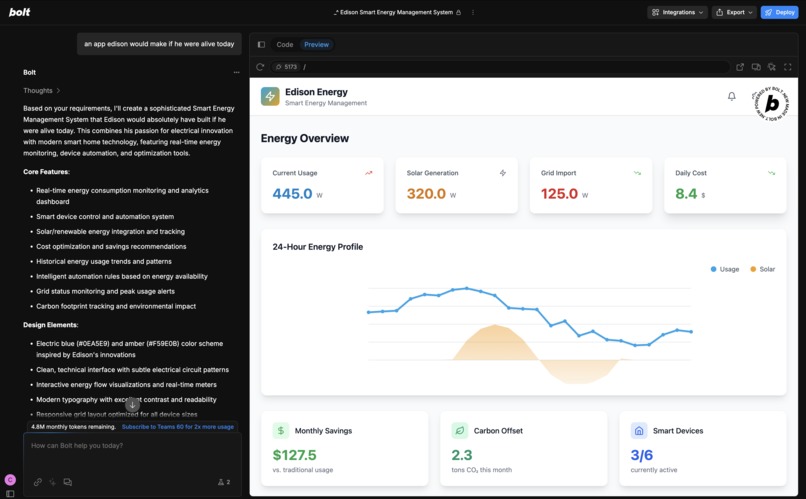Screen dimensions: 806x499
Task: Click the enhance prompt sparkle icon
Action: 52,482
